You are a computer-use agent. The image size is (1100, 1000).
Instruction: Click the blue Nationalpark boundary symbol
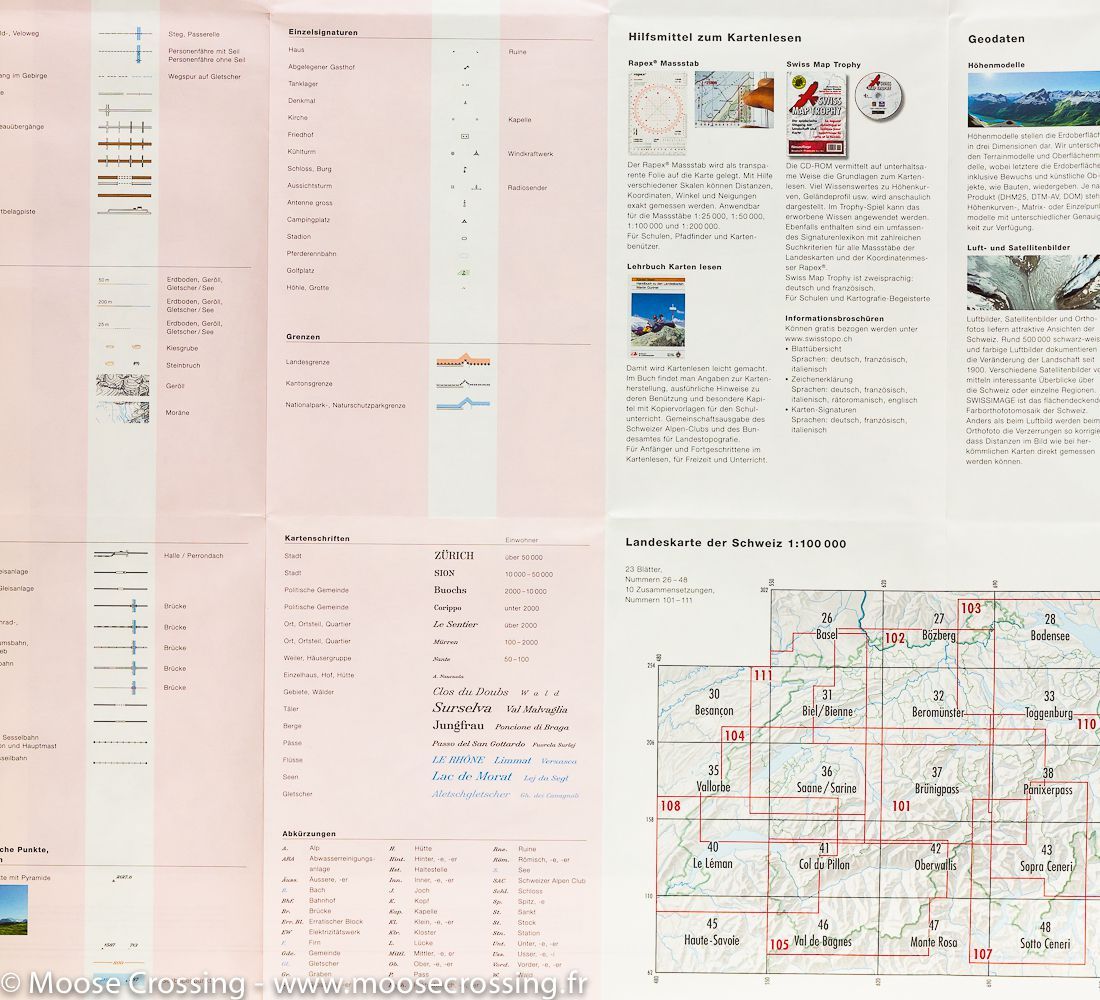pos(462,404)
